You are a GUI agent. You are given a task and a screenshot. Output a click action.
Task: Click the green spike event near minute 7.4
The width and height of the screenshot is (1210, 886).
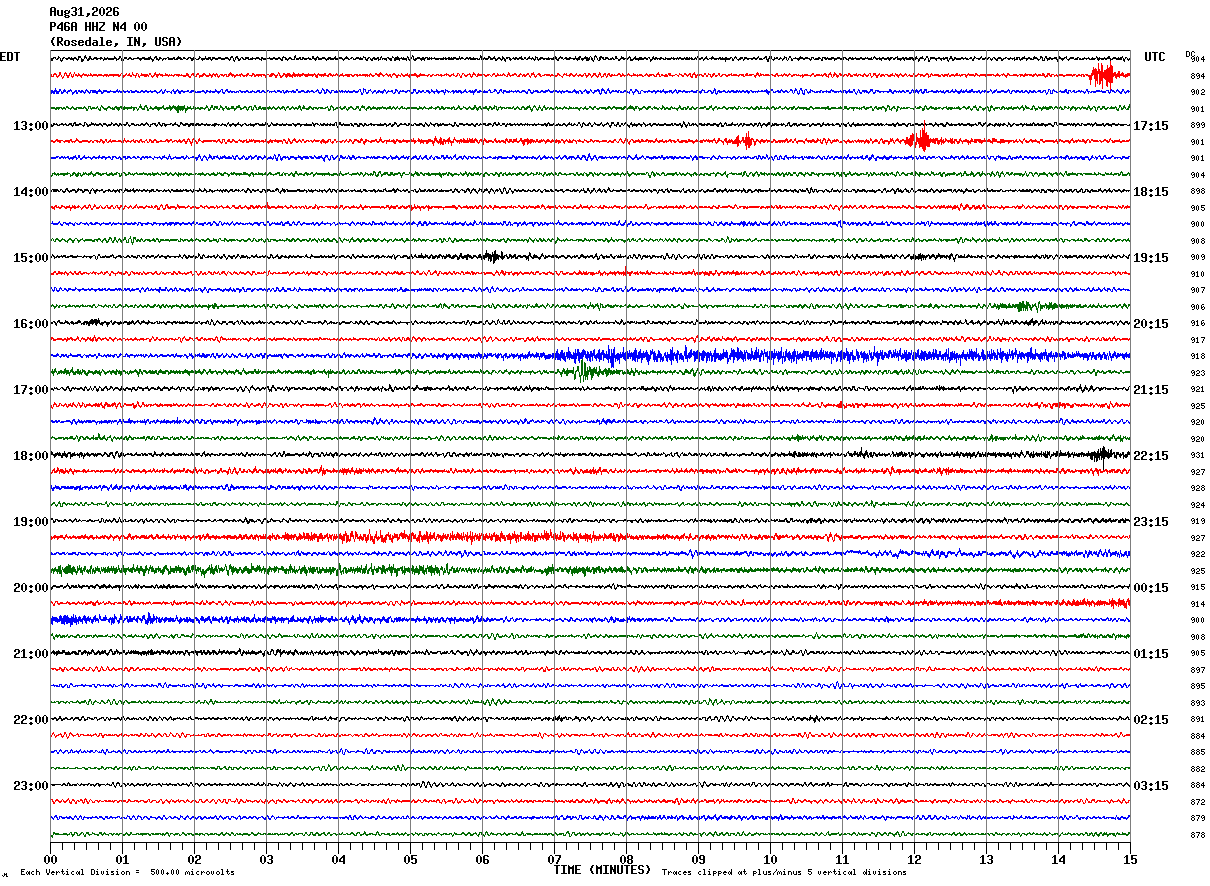tap(584, 371)
